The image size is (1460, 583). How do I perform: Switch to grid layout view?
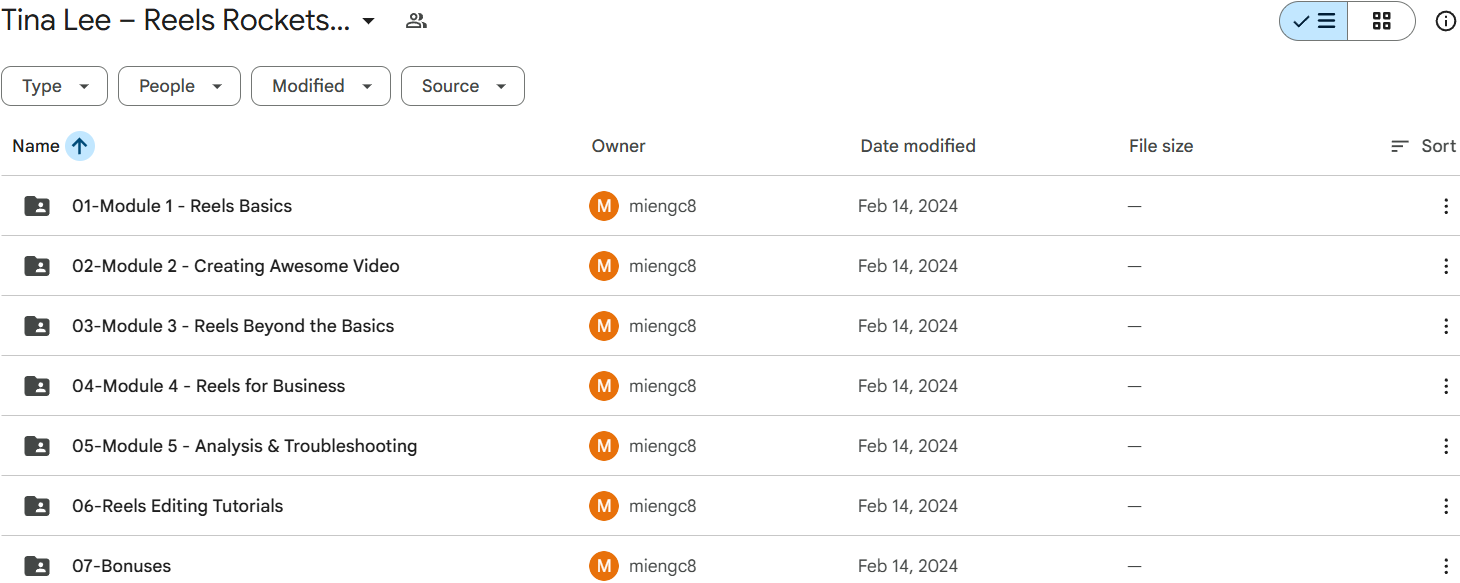tap(1381, 21)
